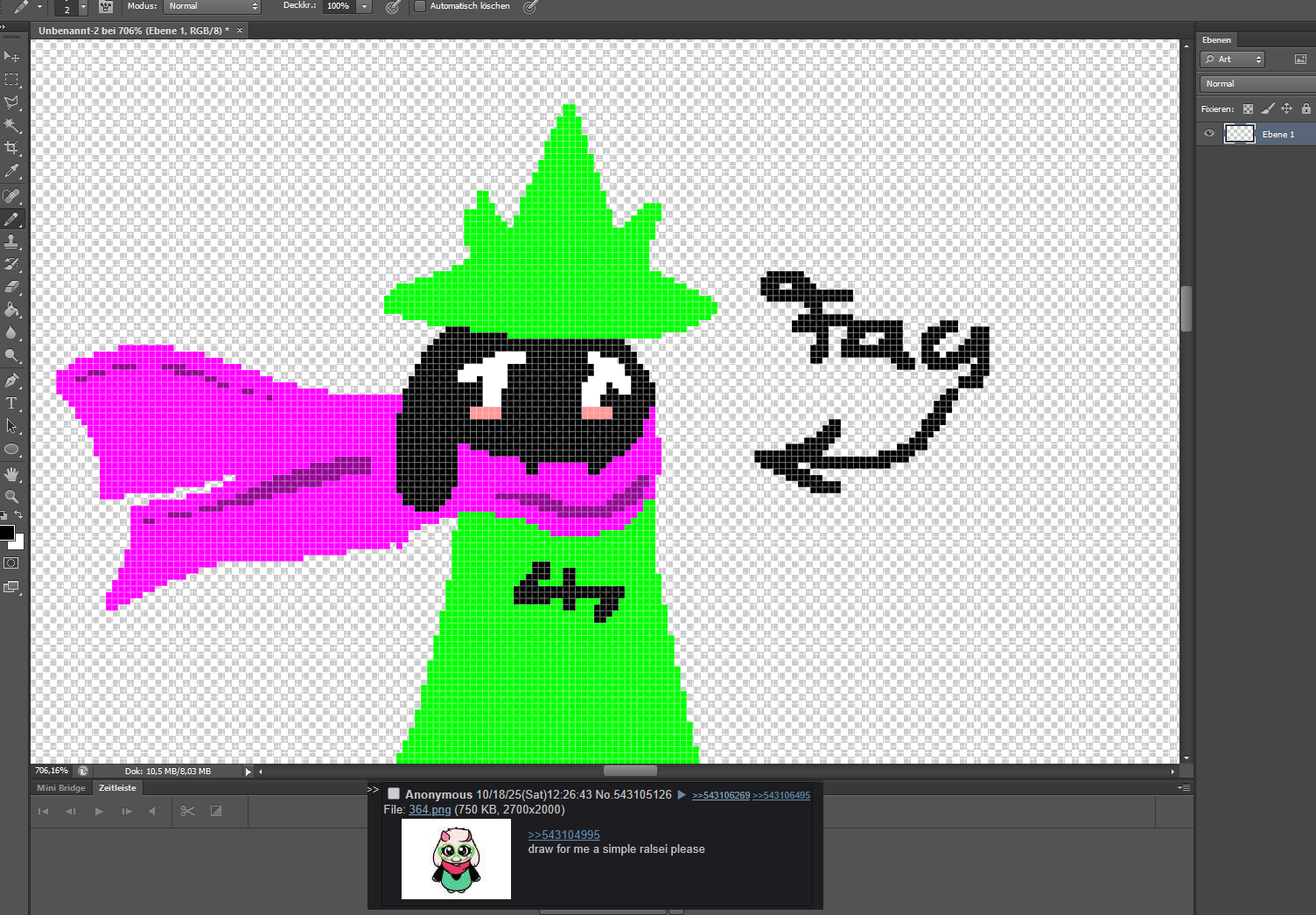Enable the Automatisch löschen checkbox
The image size is (1316, 915).
click(420, 6)
